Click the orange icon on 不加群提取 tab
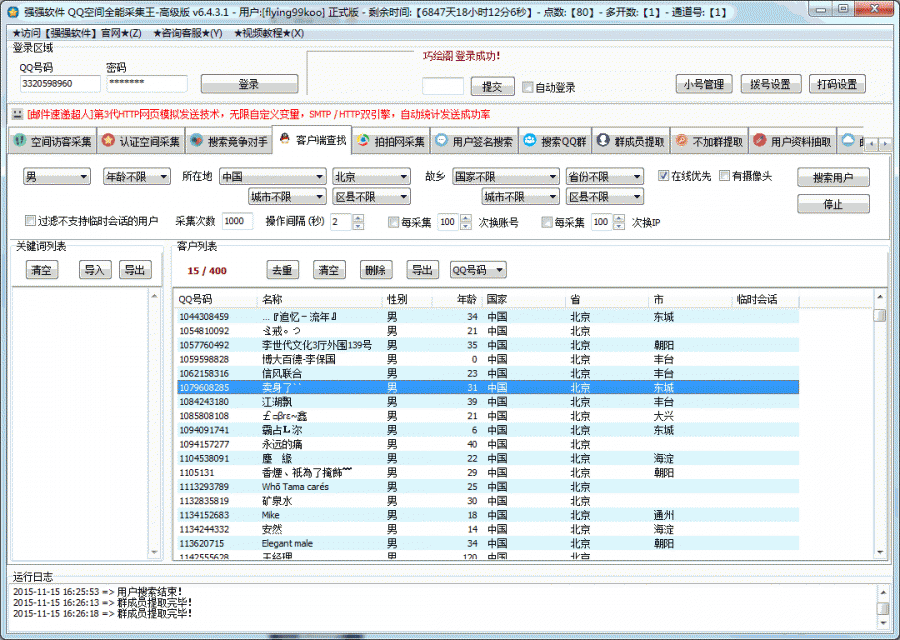Screen dimensions: 900x640 [681, 140]
